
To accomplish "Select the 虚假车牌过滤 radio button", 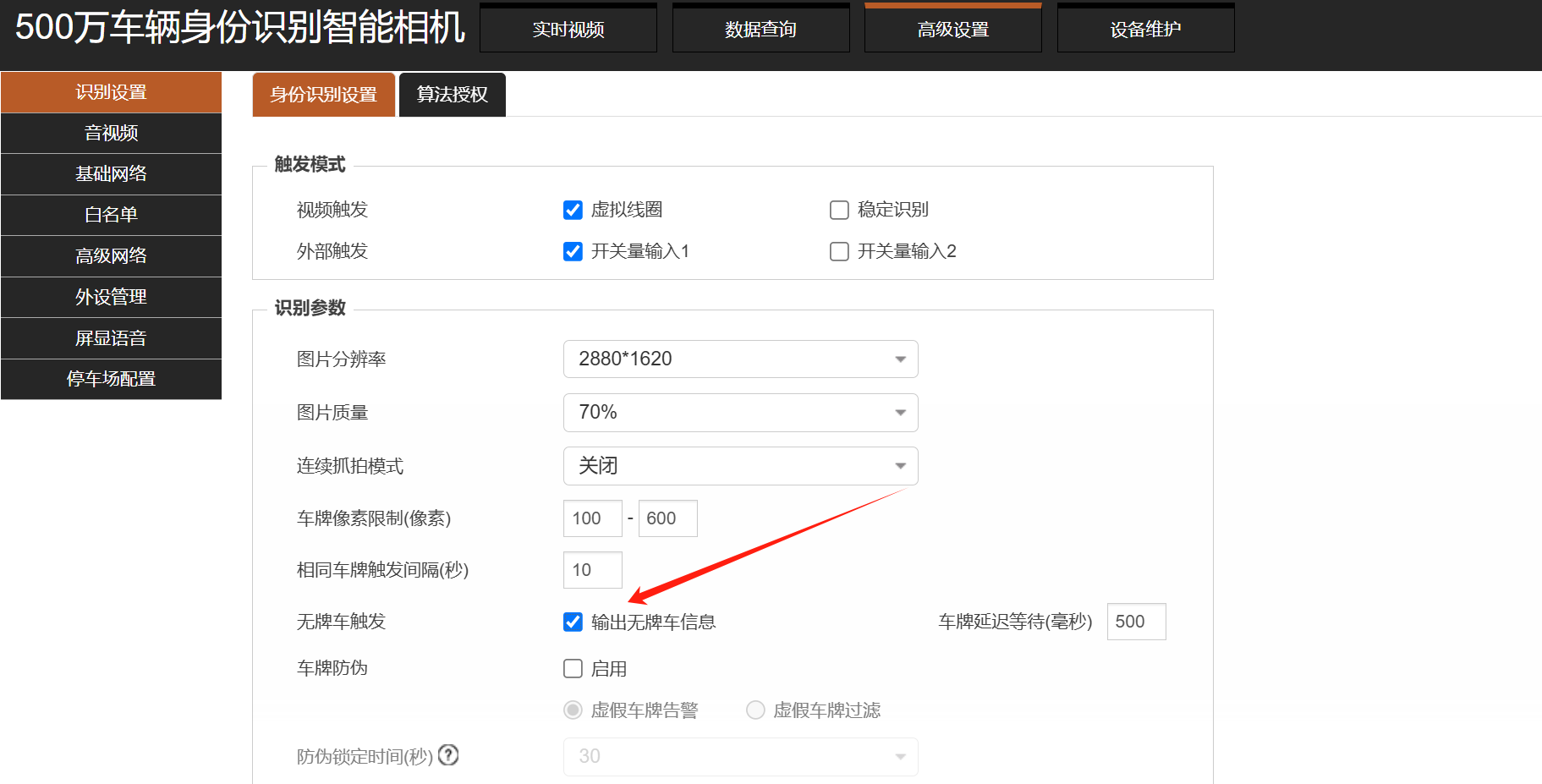I will tap(755, 710).
